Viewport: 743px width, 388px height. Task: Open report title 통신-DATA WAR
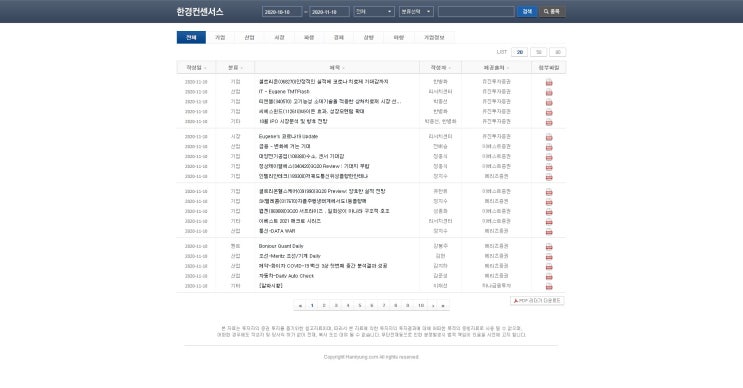(x=277, y=231)
